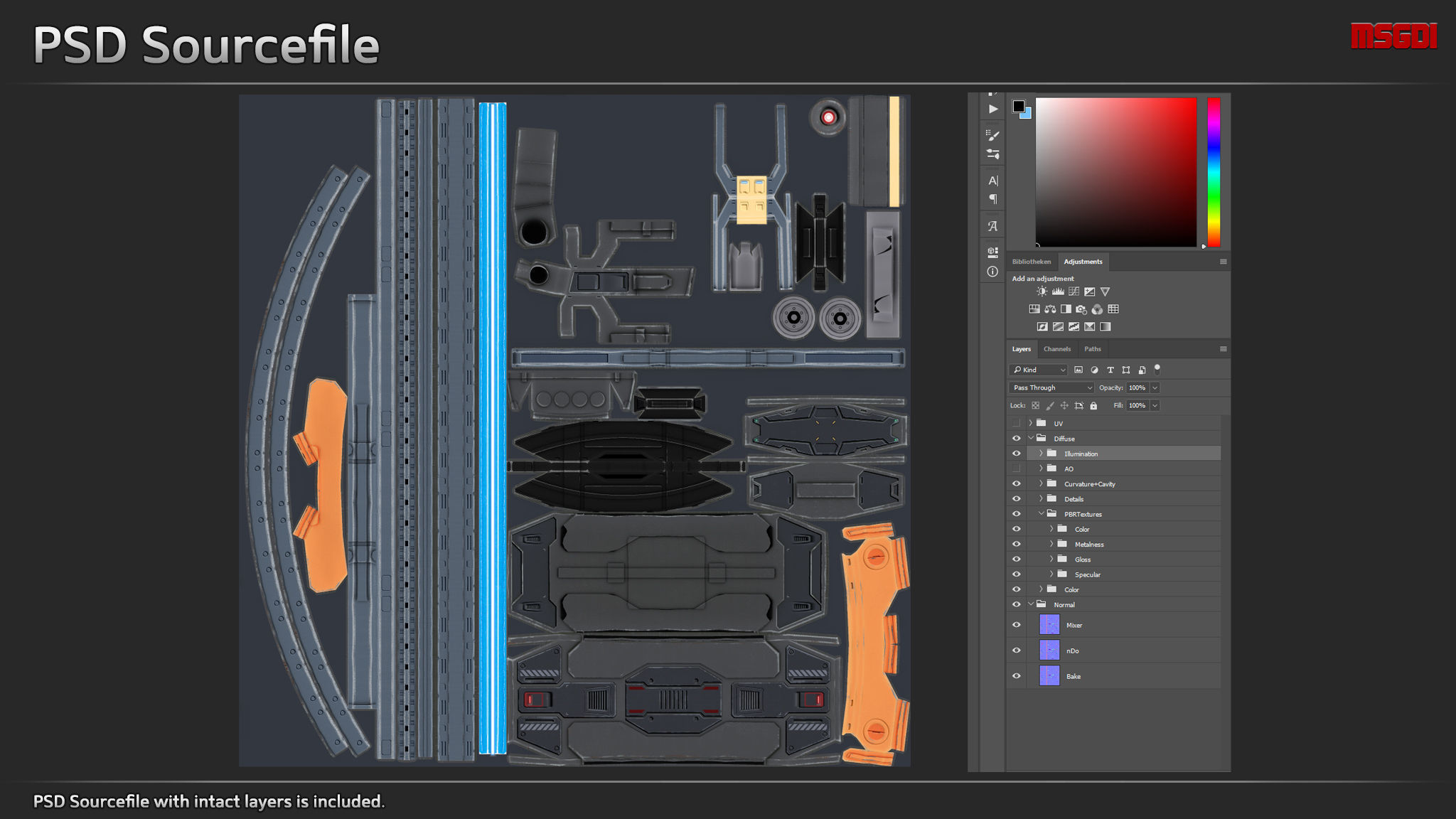Expand the UV layer group
1456x819 pixels.
click(1030, 423)
